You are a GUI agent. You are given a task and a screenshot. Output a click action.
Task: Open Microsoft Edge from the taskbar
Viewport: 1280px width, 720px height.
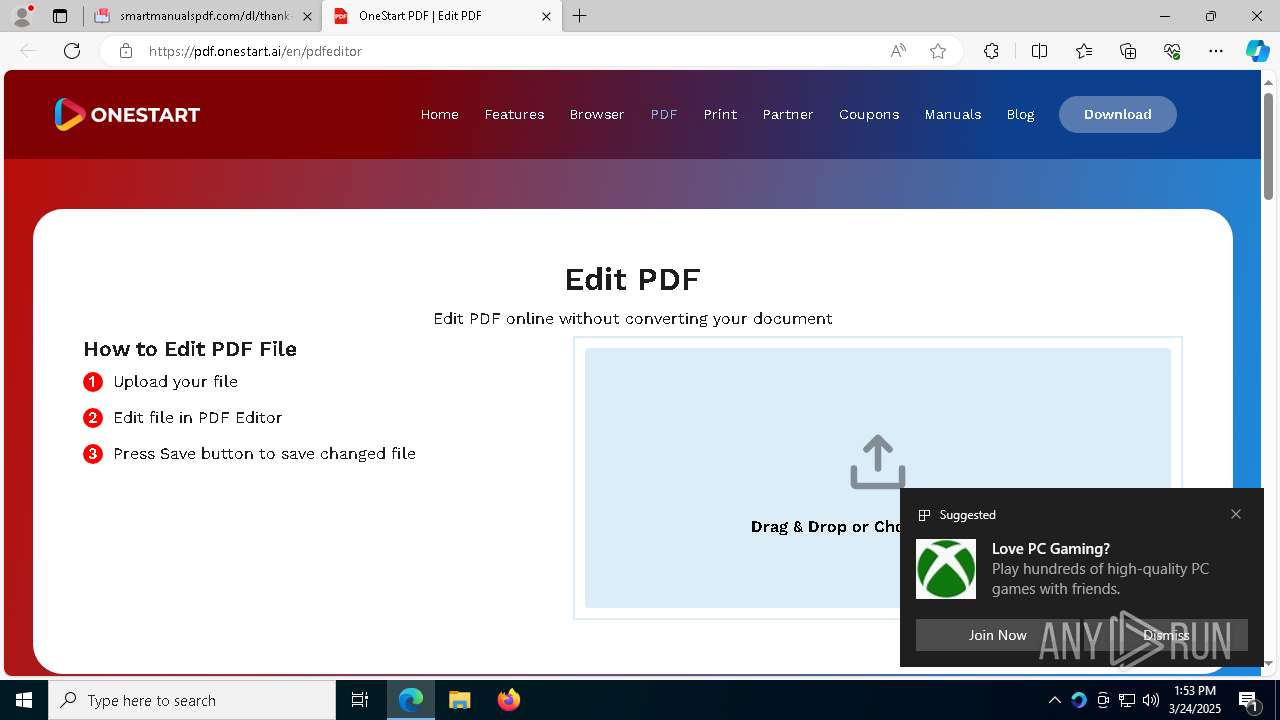[x=411, y=700]
